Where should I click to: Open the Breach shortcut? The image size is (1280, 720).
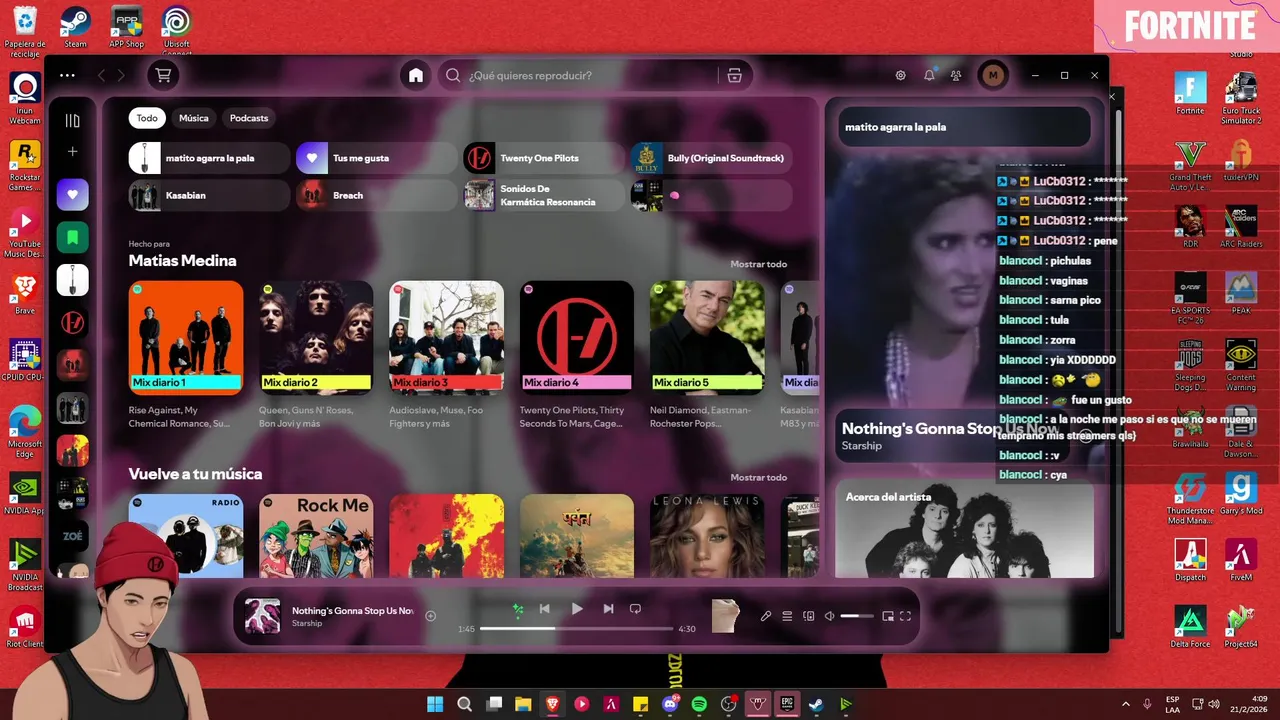376,195
